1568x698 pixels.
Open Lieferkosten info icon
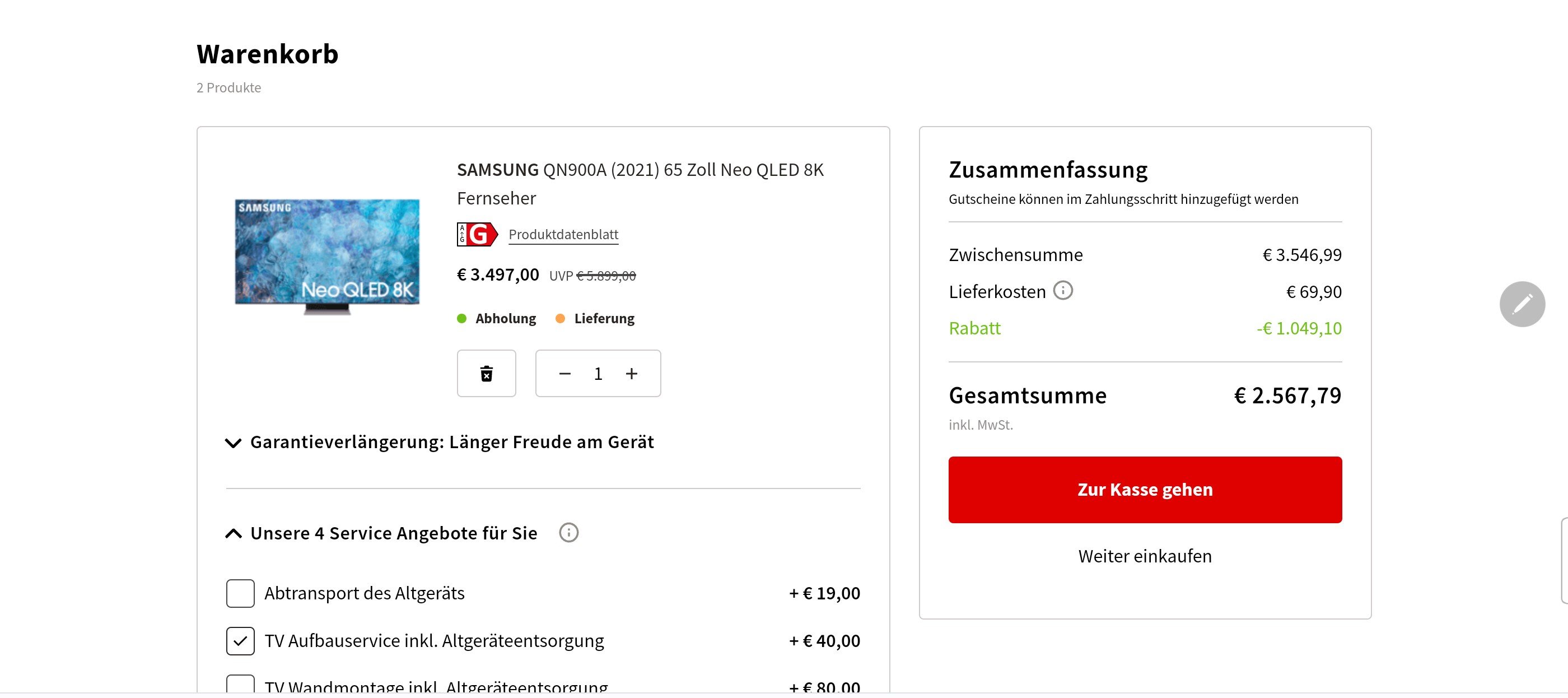pyautogui.click(x=1063, y=291)
